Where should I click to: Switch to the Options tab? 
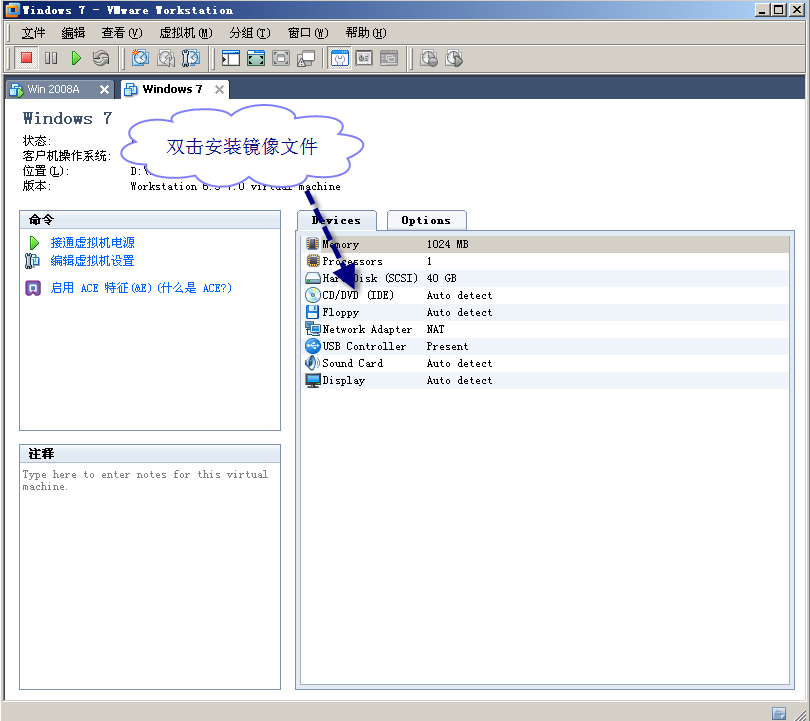(x=426, y=221)
